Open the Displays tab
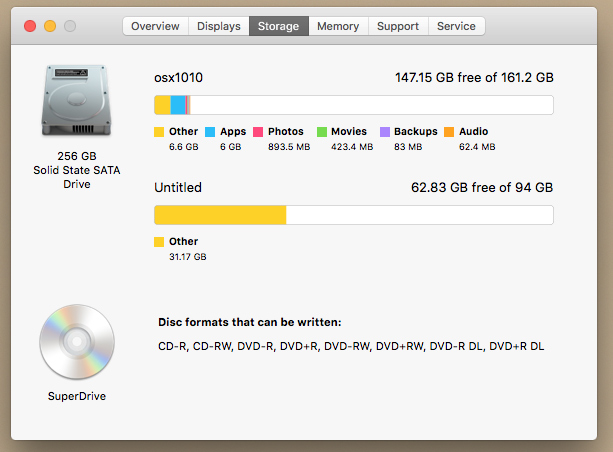The image size is (613, 452). click(x=219, y=26)
